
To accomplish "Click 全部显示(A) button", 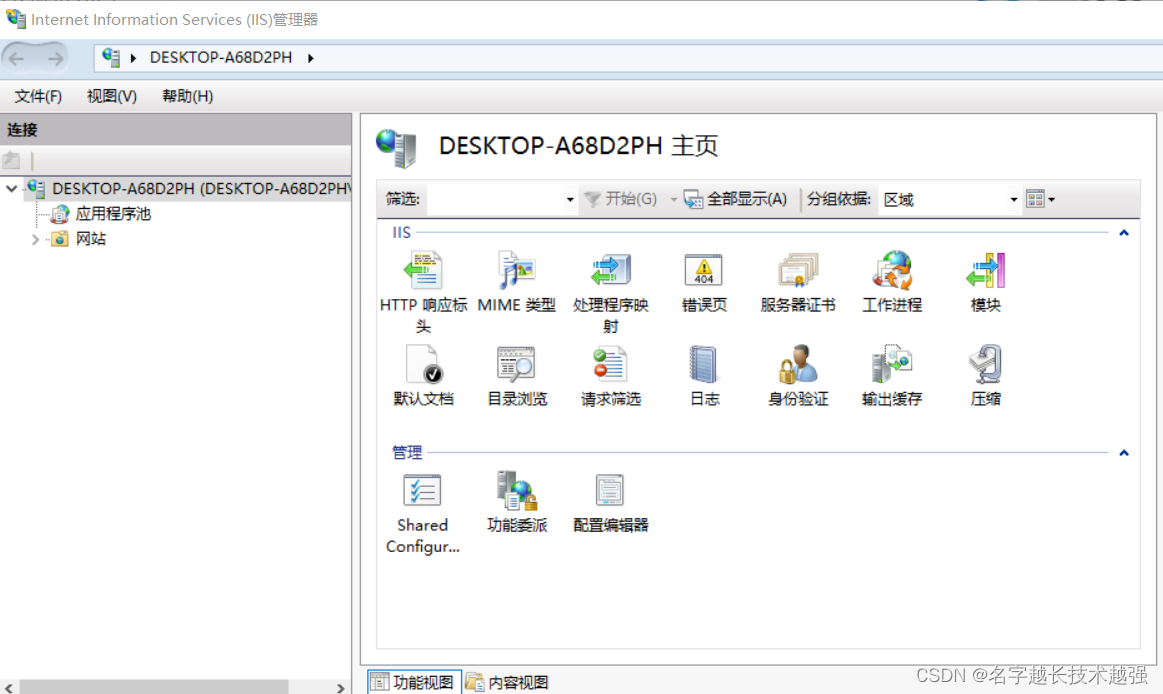I will click(x=736, y=199).
